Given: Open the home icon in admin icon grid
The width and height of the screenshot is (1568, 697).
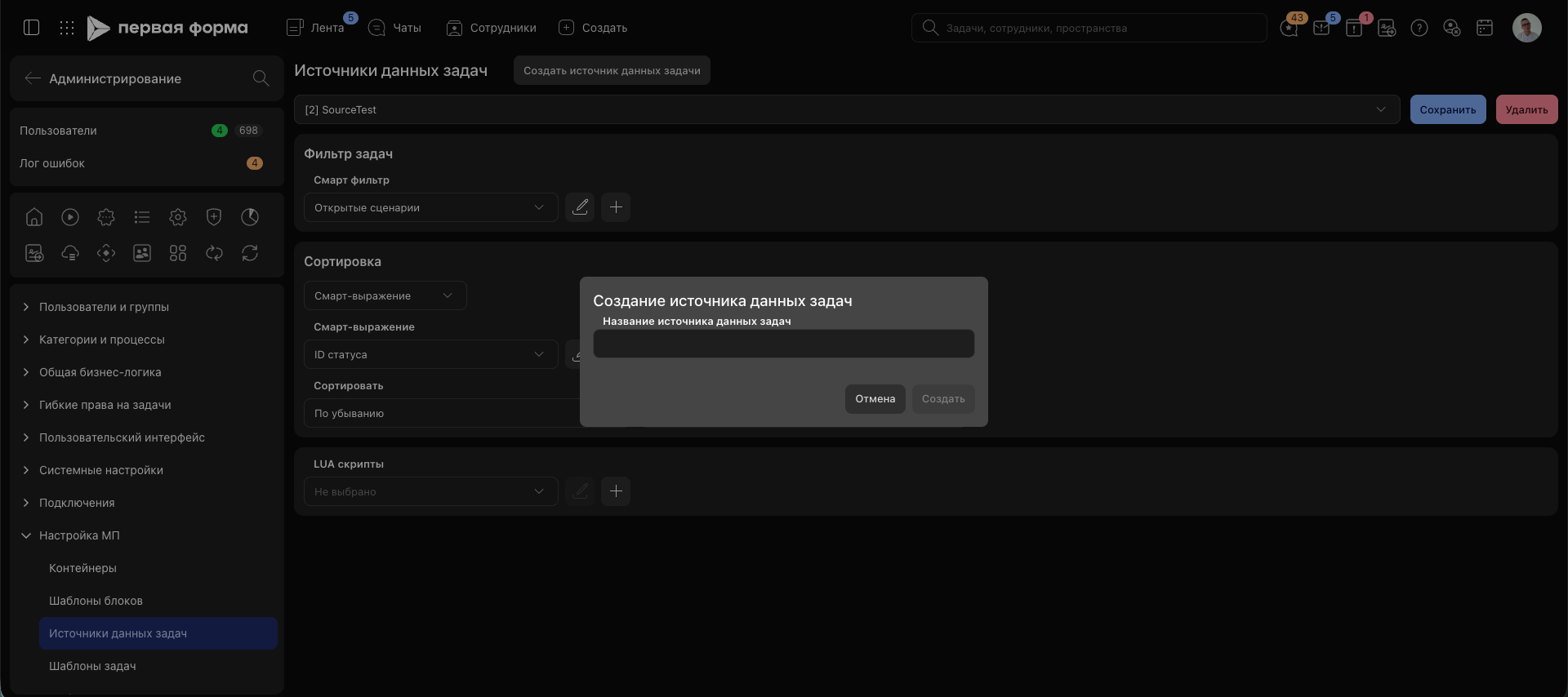Looking at the screenshot, I should [x=34, y=217].
